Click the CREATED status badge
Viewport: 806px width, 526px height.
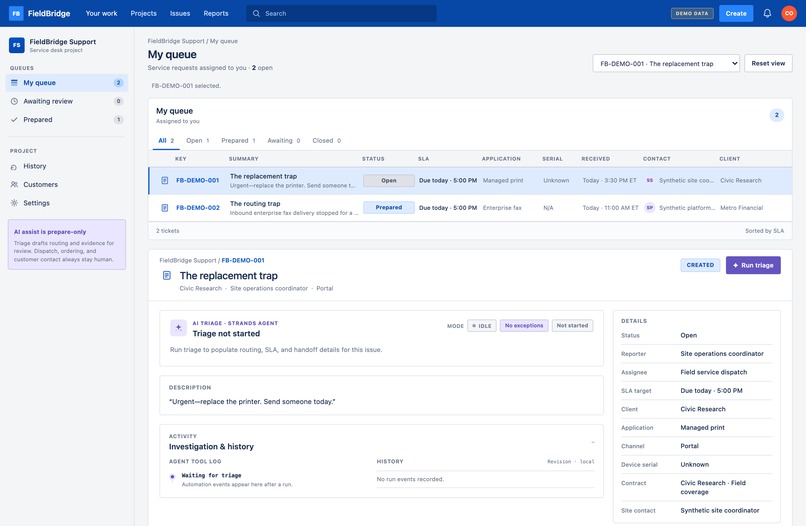tap(700, 265)
